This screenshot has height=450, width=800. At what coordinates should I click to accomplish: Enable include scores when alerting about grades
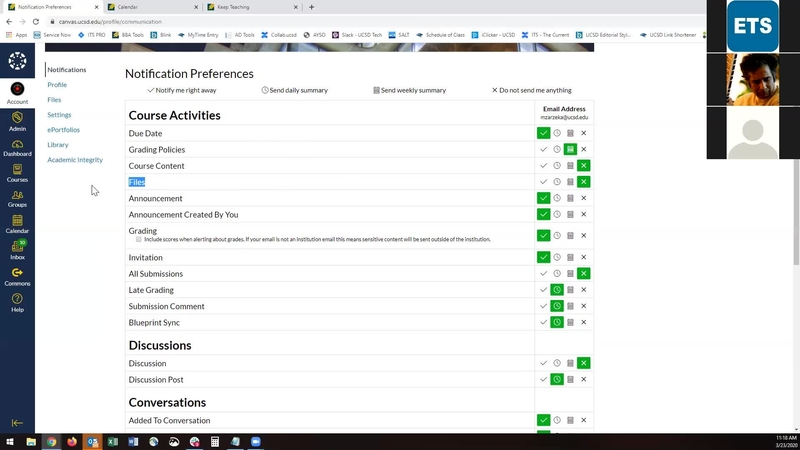click(x=139, y=240)
